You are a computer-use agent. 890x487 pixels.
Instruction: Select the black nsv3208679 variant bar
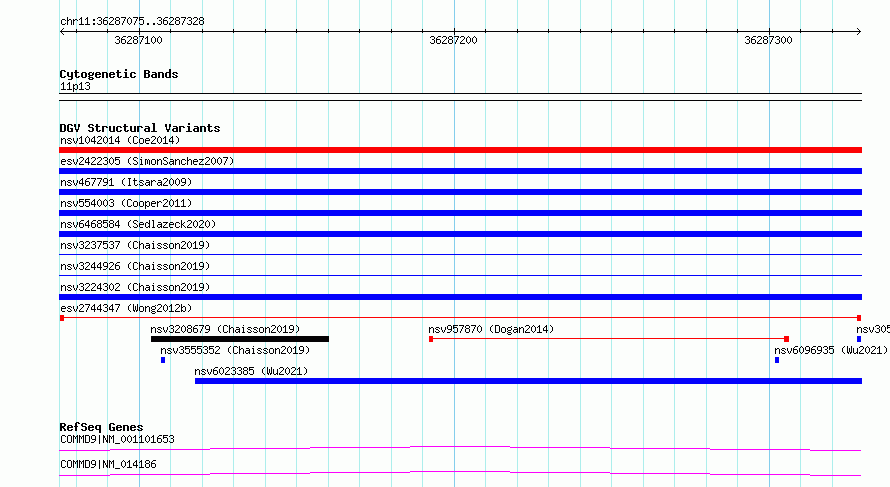pos(240,339)
